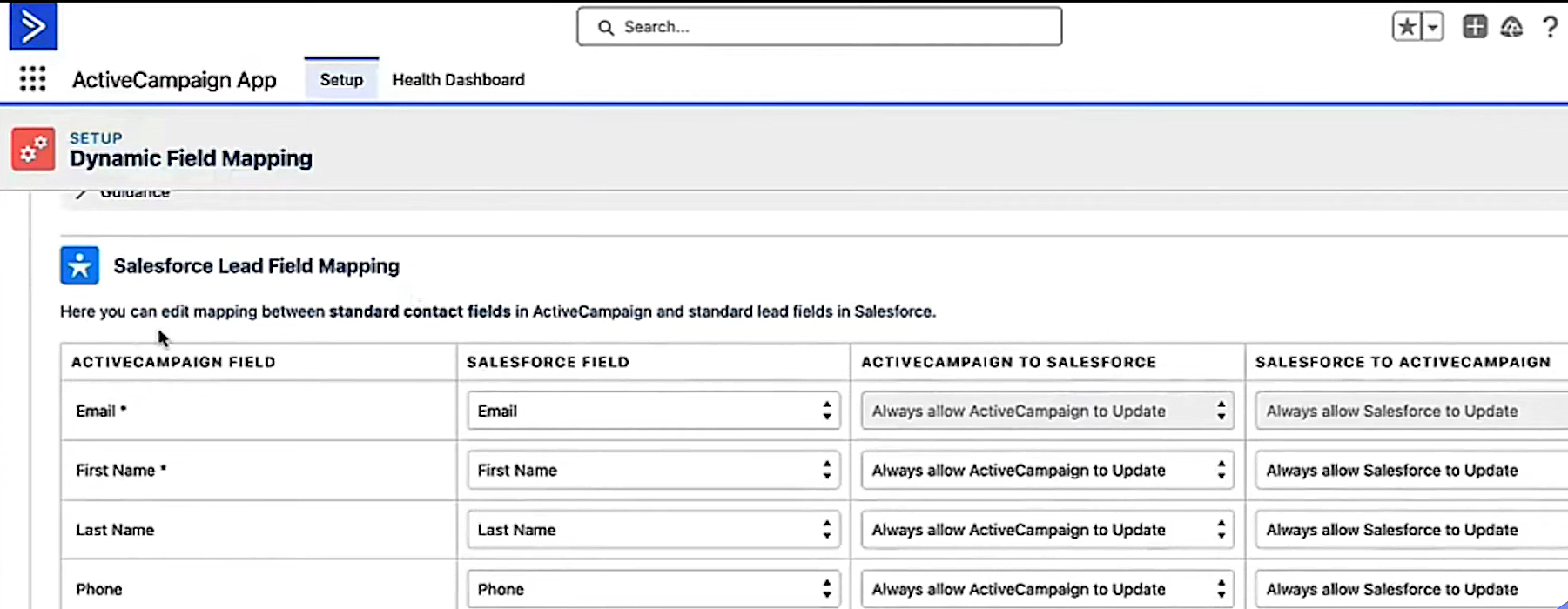
Task: Click the Salesforce Lead Field Mapping heading
Action: pos(256,266)
